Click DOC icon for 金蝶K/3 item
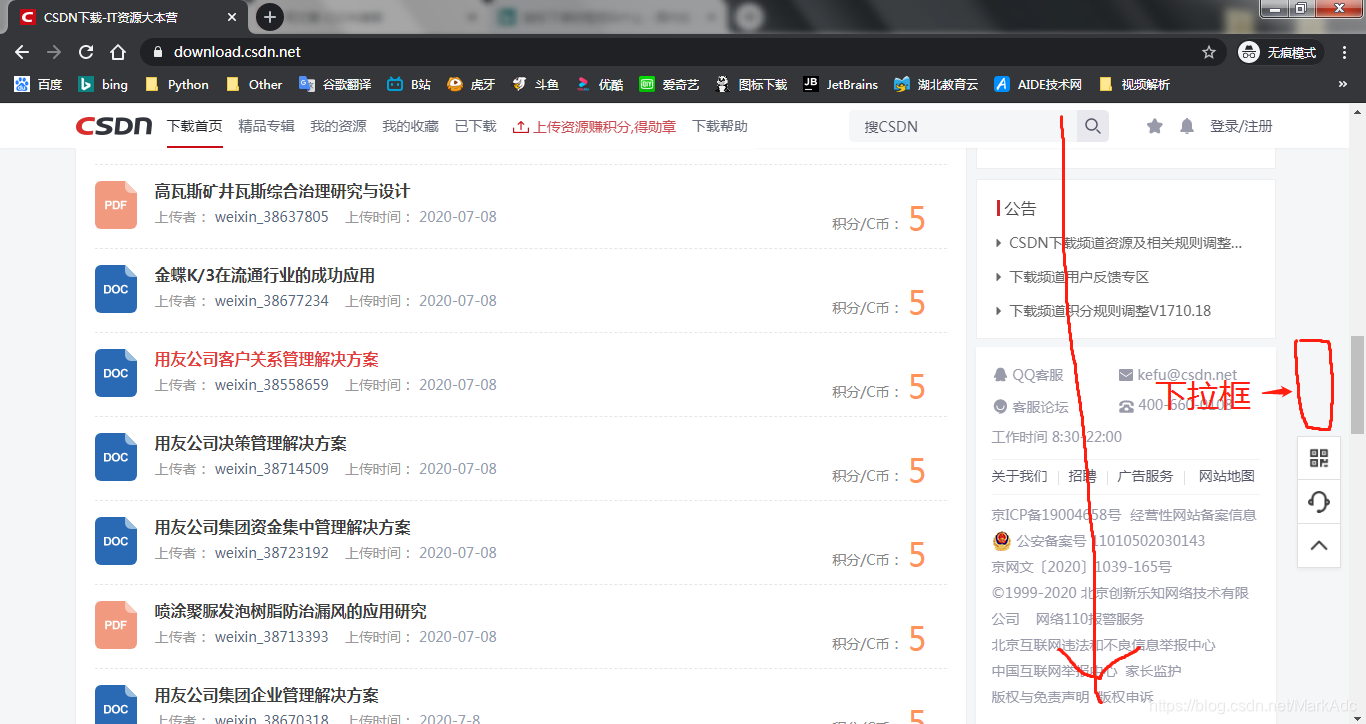The image size is (1366, 724). coord(116,289)
